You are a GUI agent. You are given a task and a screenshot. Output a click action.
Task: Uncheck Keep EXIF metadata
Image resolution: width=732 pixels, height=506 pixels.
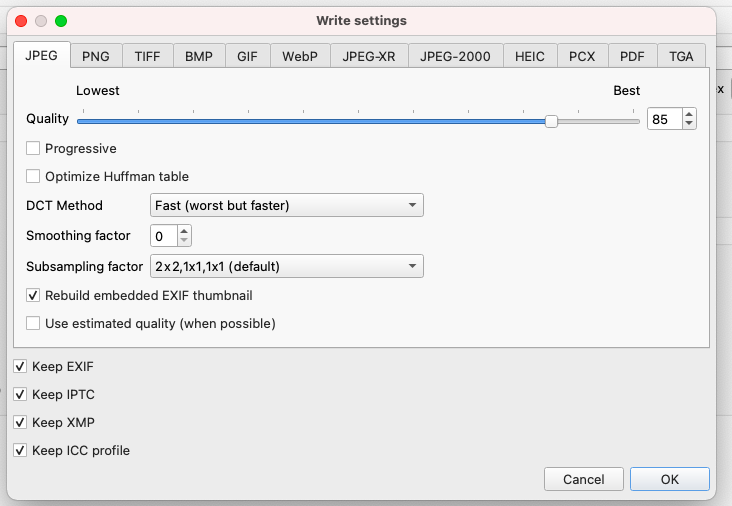tap(21, 367)
